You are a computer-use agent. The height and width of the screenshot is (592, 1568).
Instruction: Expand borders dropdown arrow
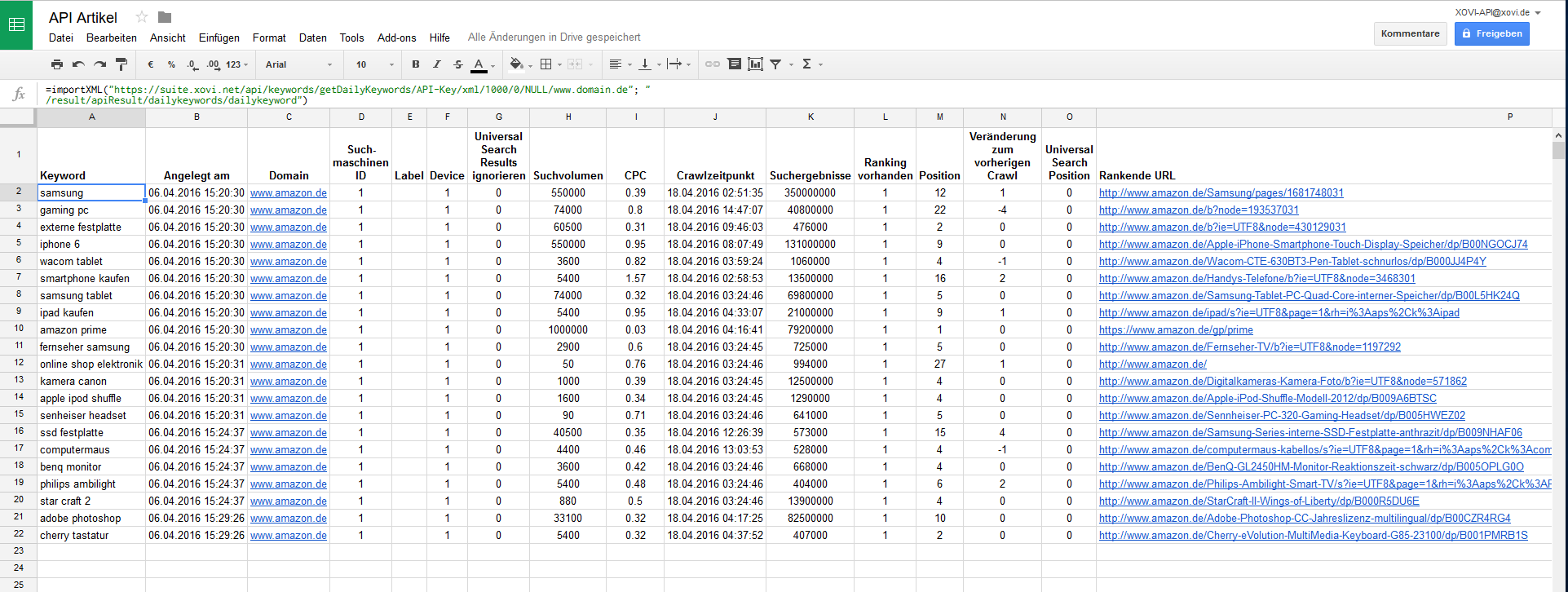[x=559, y=65]
